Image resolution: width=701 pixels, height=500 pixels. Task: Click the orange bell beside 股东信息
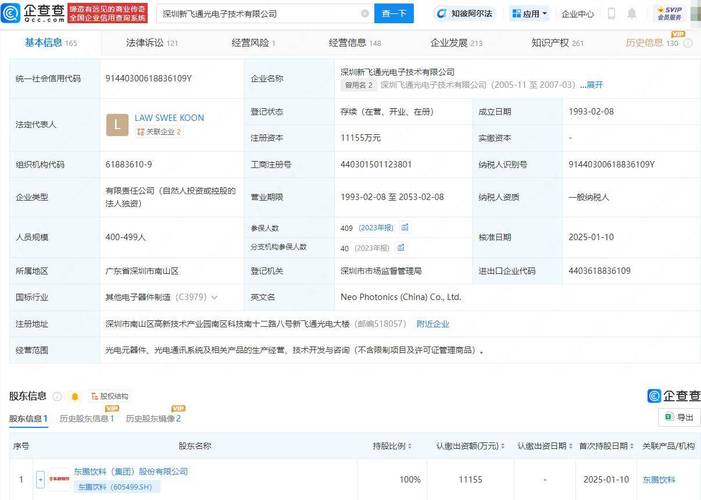pos(75,396)
